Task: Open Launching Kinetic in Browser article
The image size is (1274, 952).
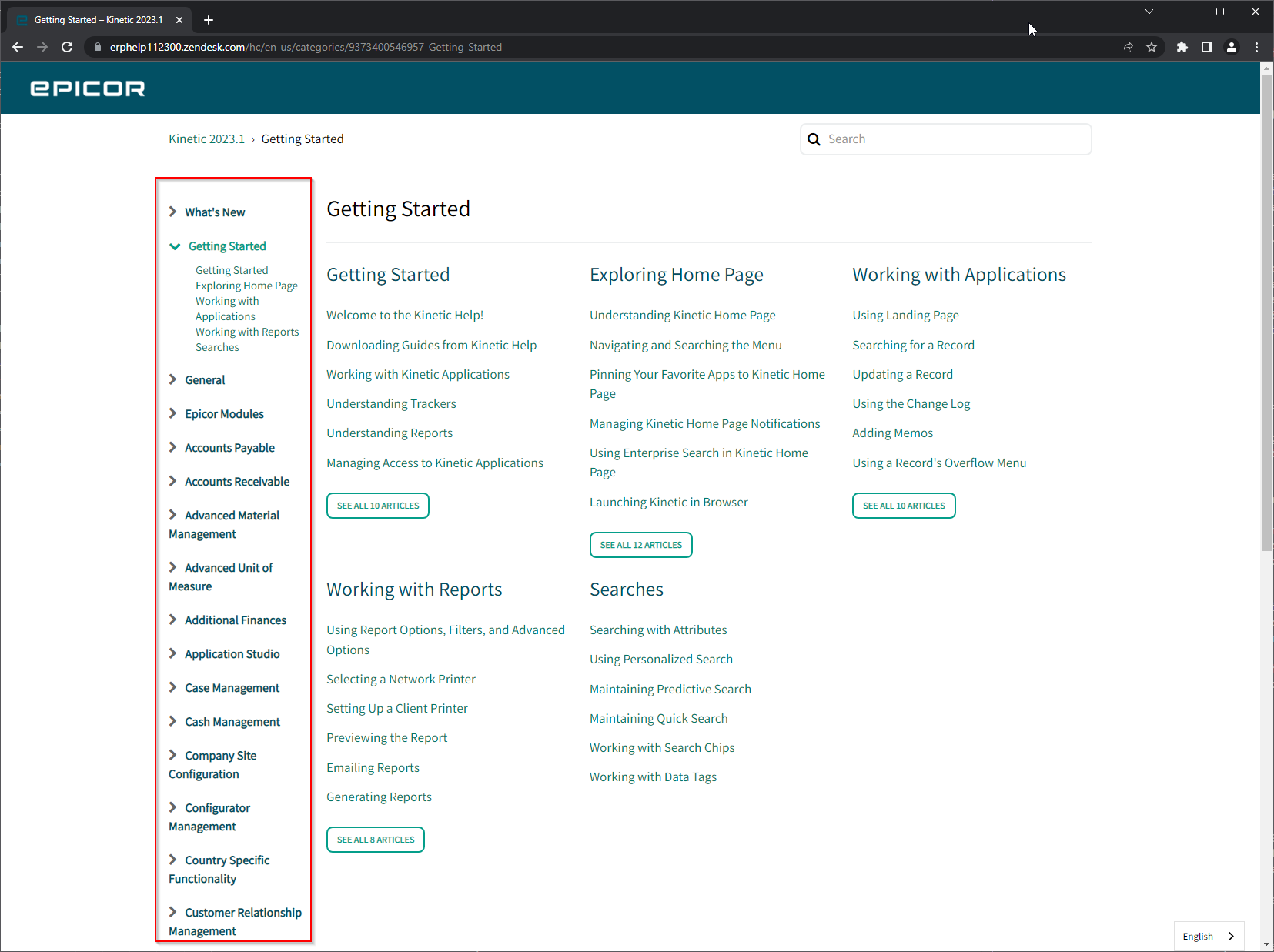Action: (669, 503)
